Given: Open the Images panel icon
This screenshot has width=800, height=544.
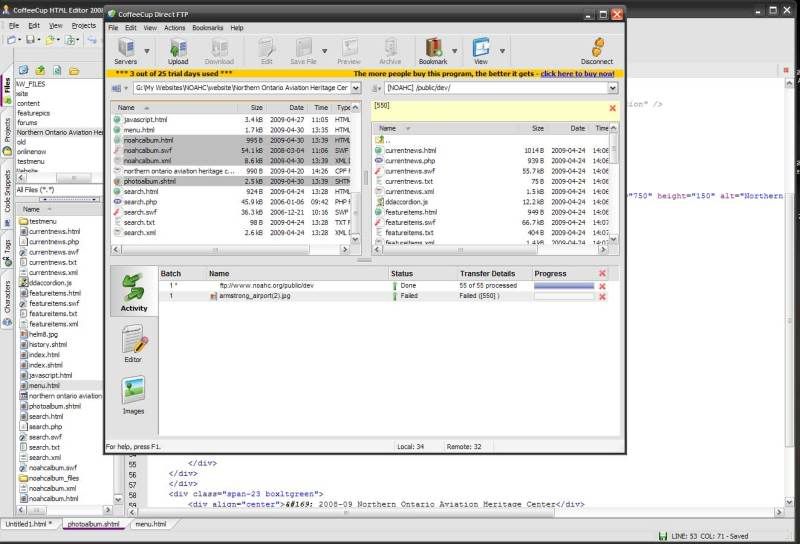Looking at the screenshot, I should [x=133, y=395].
